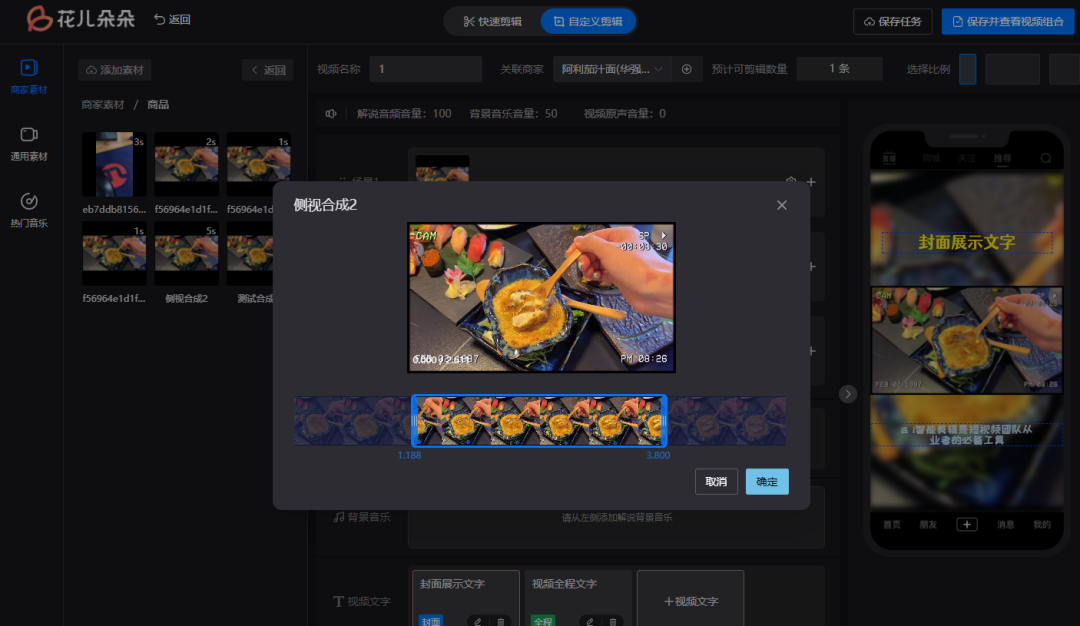Select the second aspect ratio option
Image resolution: width=1080 pixels, height=626 pixels.
1012,69
